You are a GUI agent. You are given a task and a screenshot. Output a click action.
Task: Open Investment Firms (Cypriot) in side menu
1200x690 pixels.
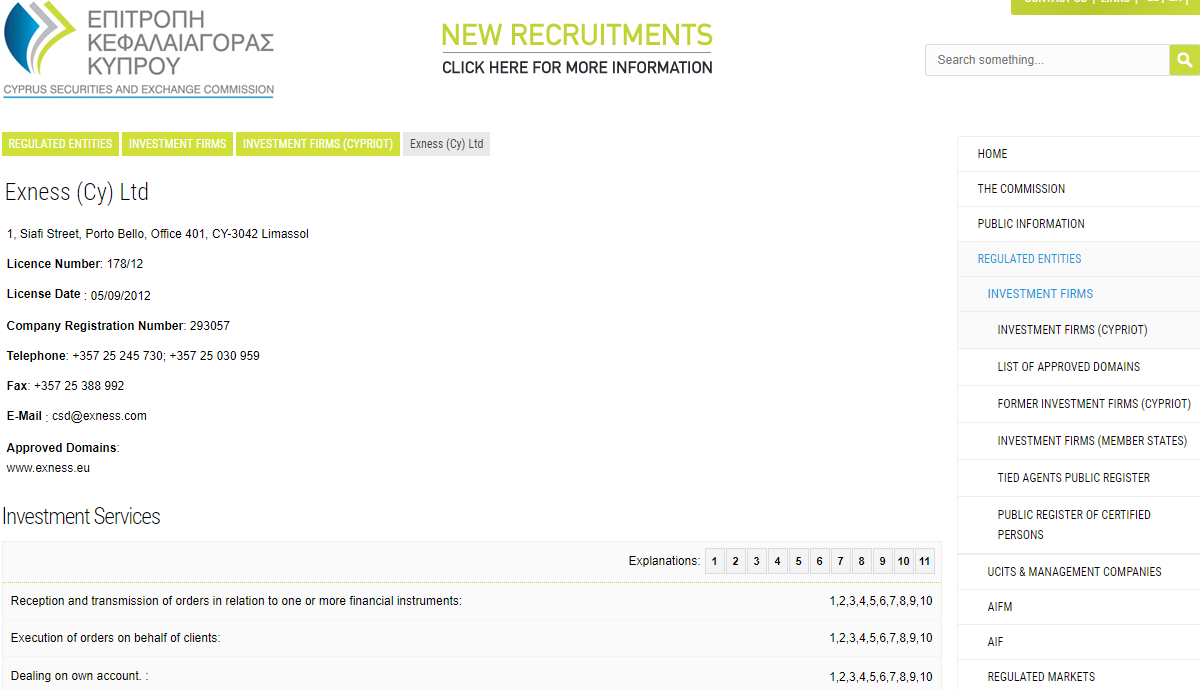1078,330
